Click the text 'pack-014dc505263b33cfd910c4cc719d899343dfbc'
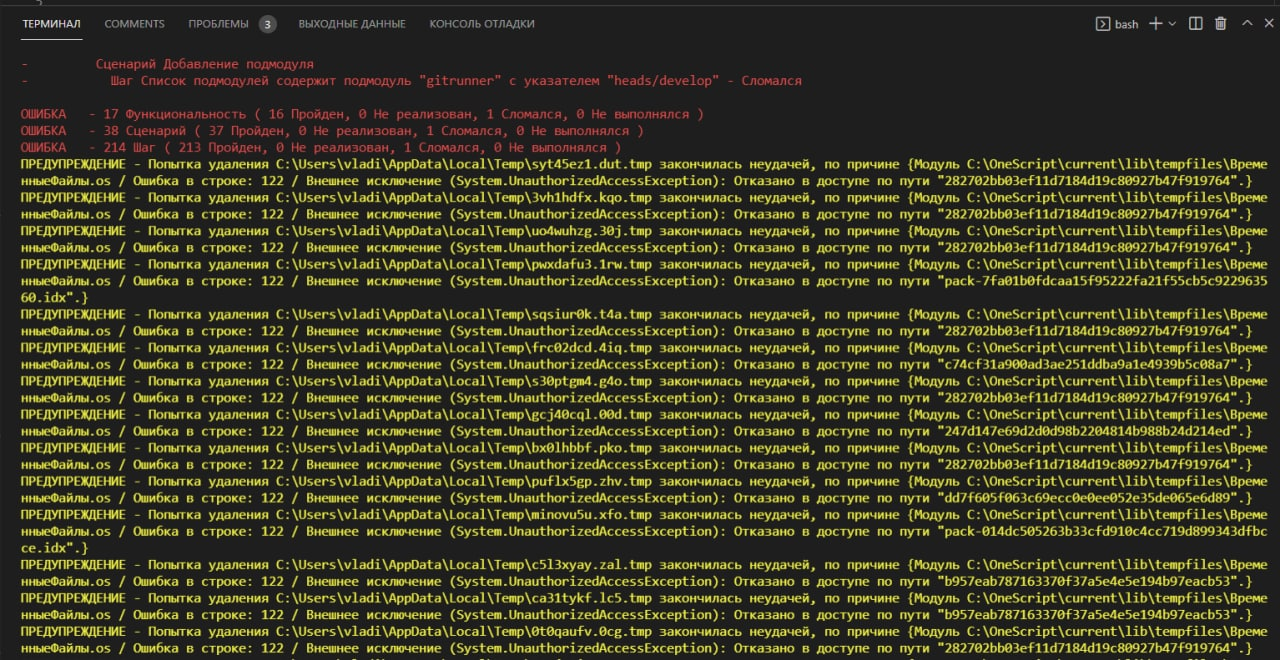 point(1105,531)
